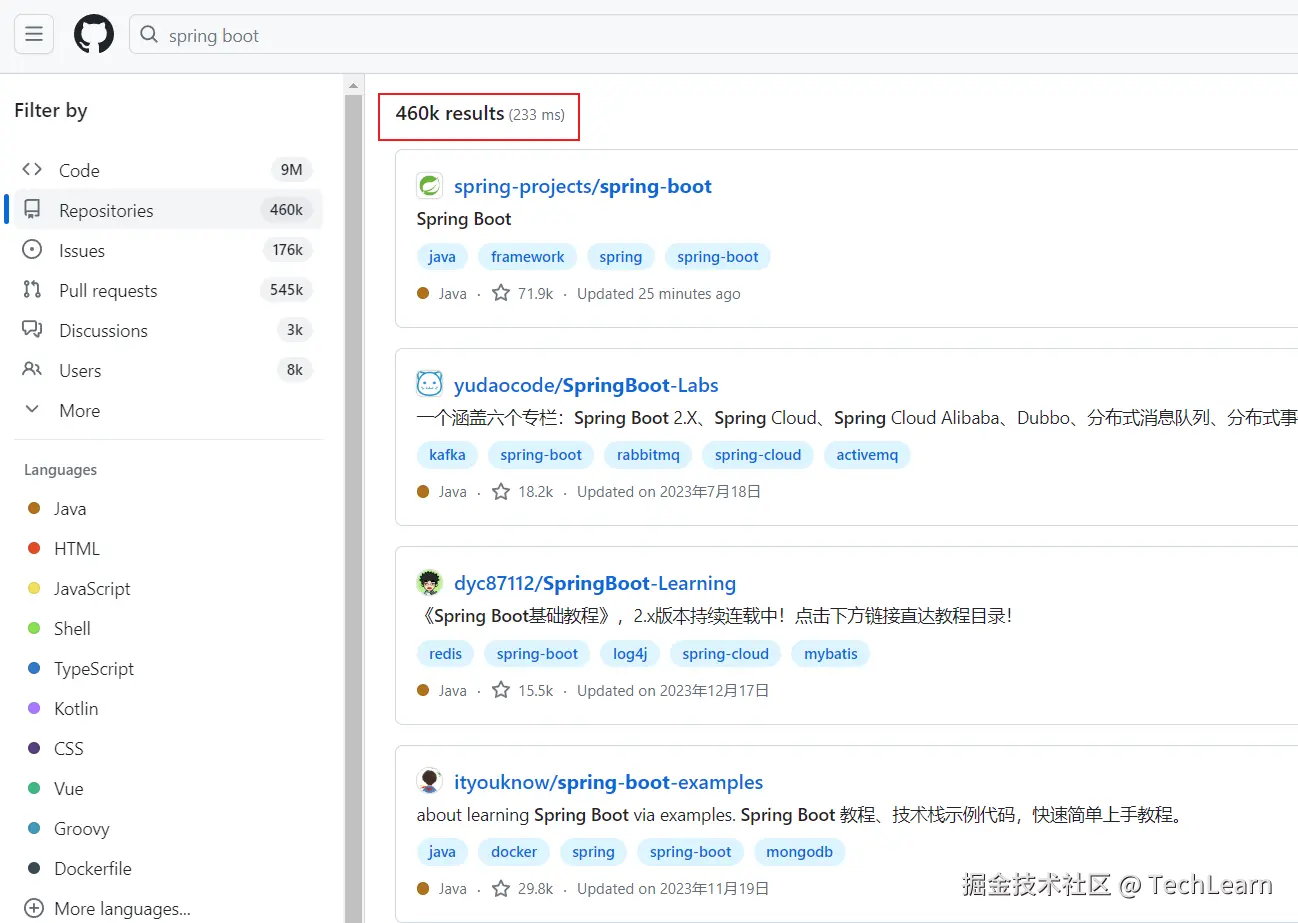Show Users results

(168, 370)
